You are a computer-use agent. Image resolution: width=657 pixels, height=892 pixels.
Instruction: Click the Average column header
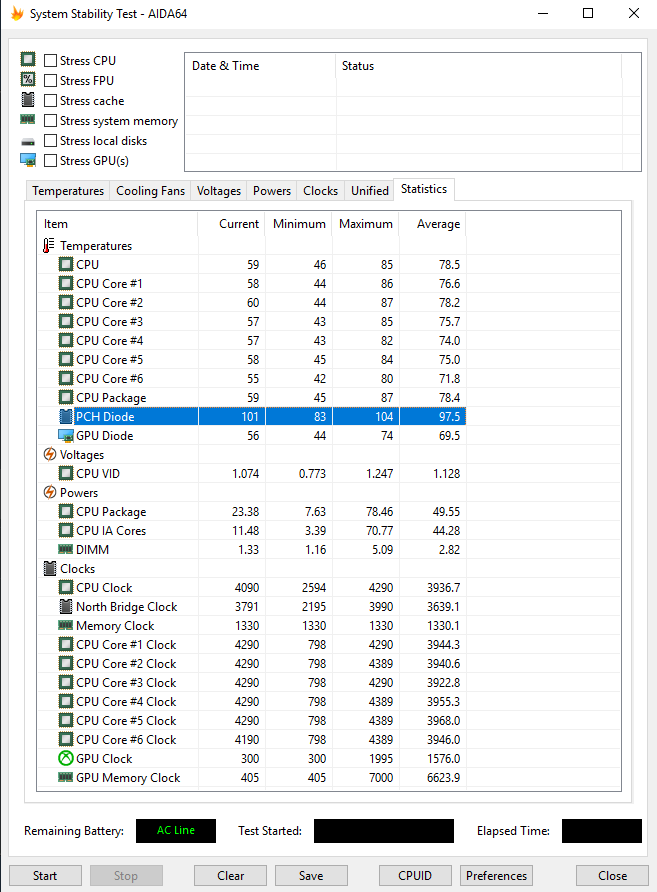pyautogui.click(x=432, y=224)
